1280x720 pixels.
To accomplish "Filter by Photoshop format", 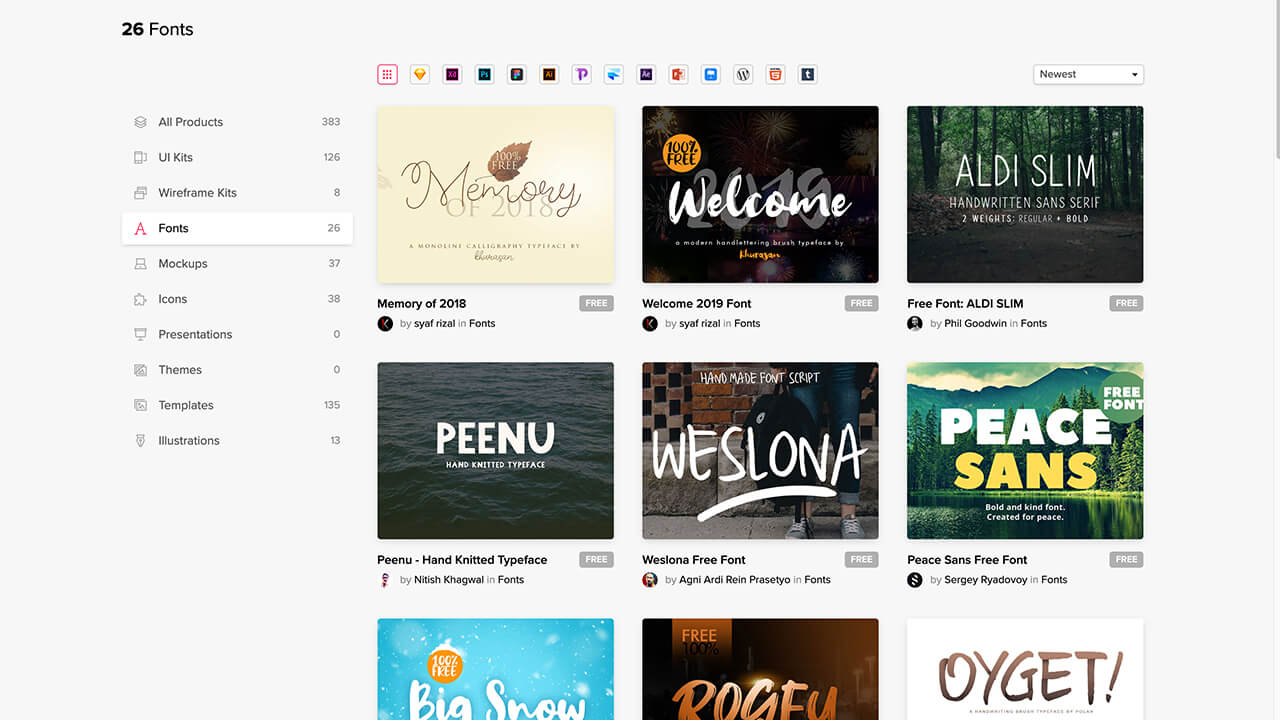I will [x=484, y=74].
